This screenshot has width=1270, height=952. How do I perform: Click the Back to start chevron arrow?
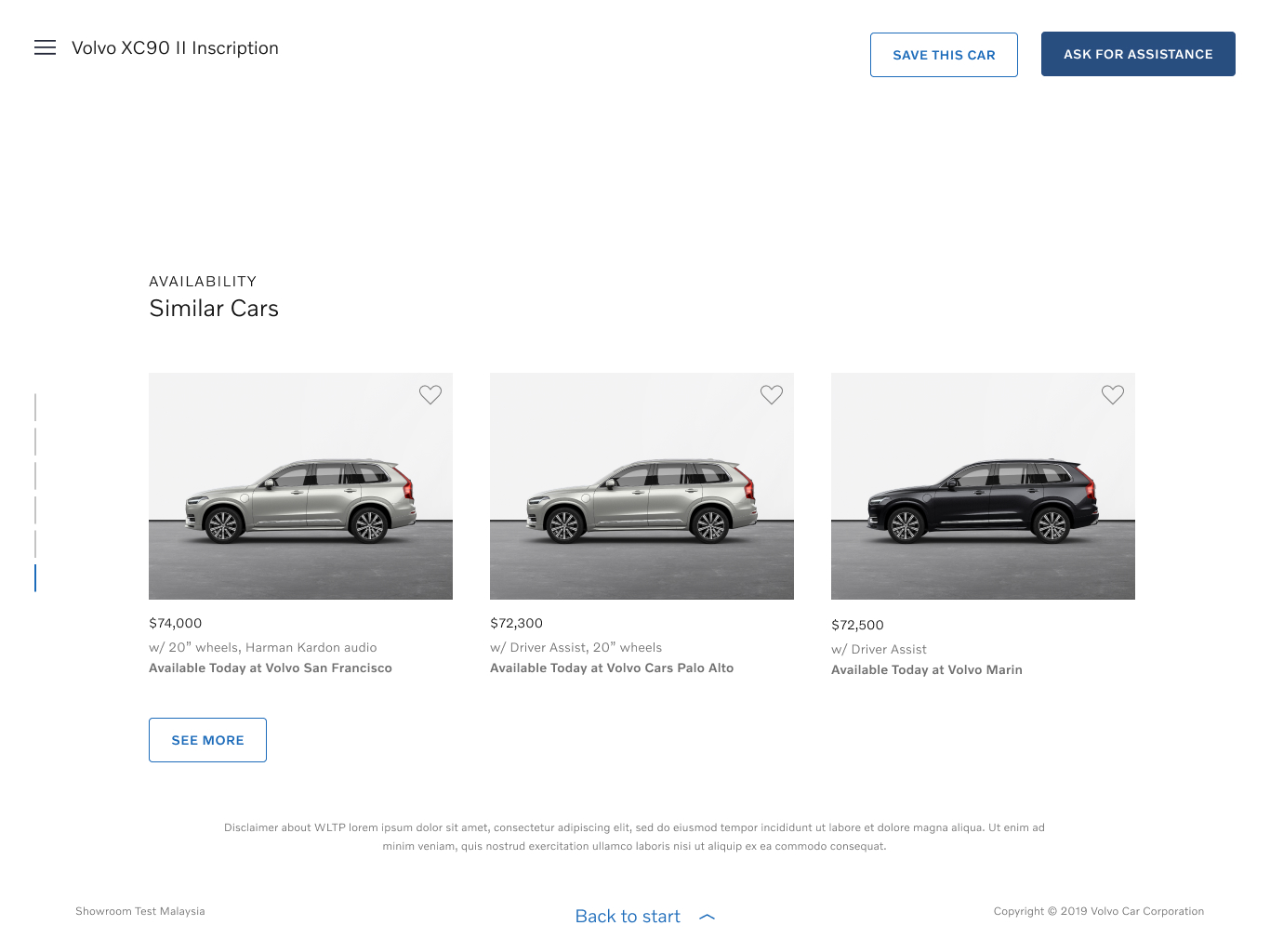point(708,917)
